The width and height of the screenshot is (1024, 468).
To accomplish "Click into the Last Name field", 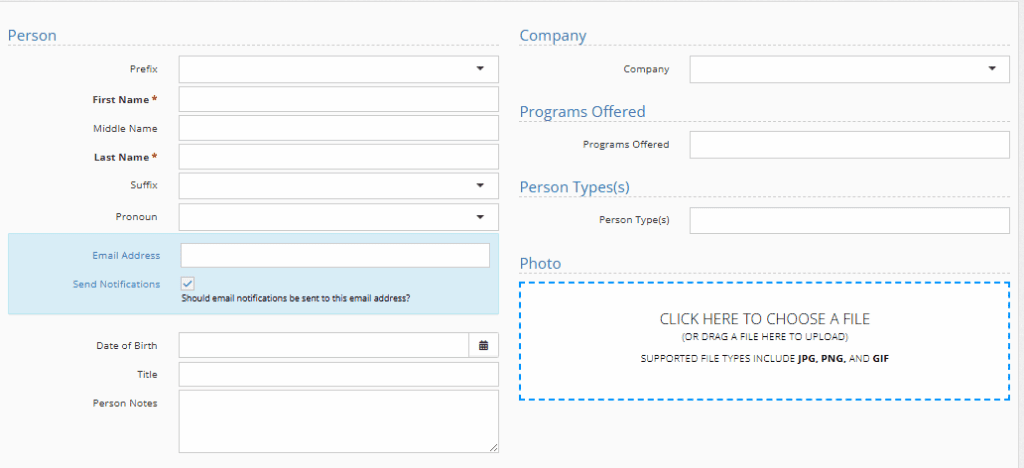I will tap(338, 157).
